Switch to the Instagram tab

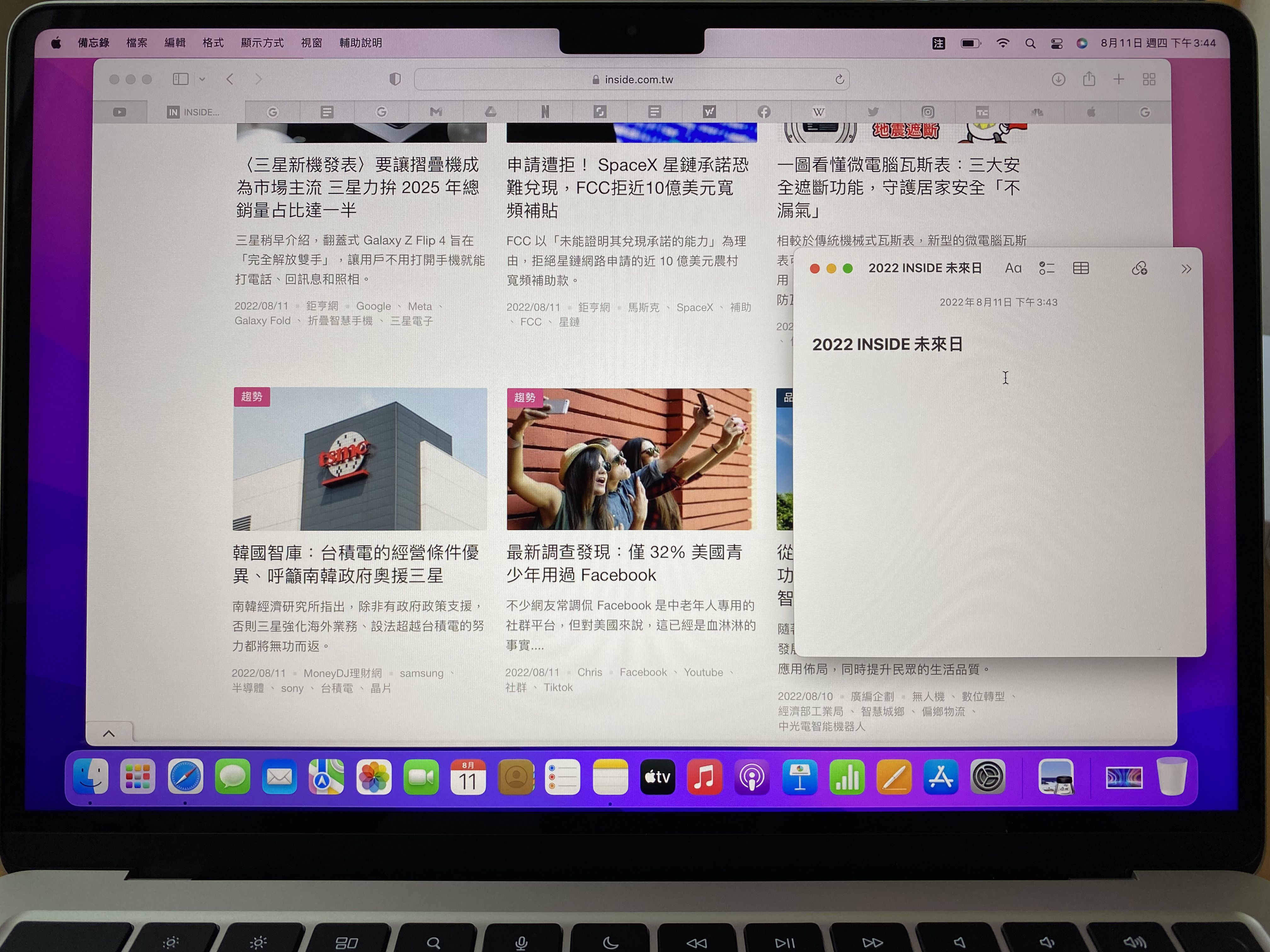(928, 112)
